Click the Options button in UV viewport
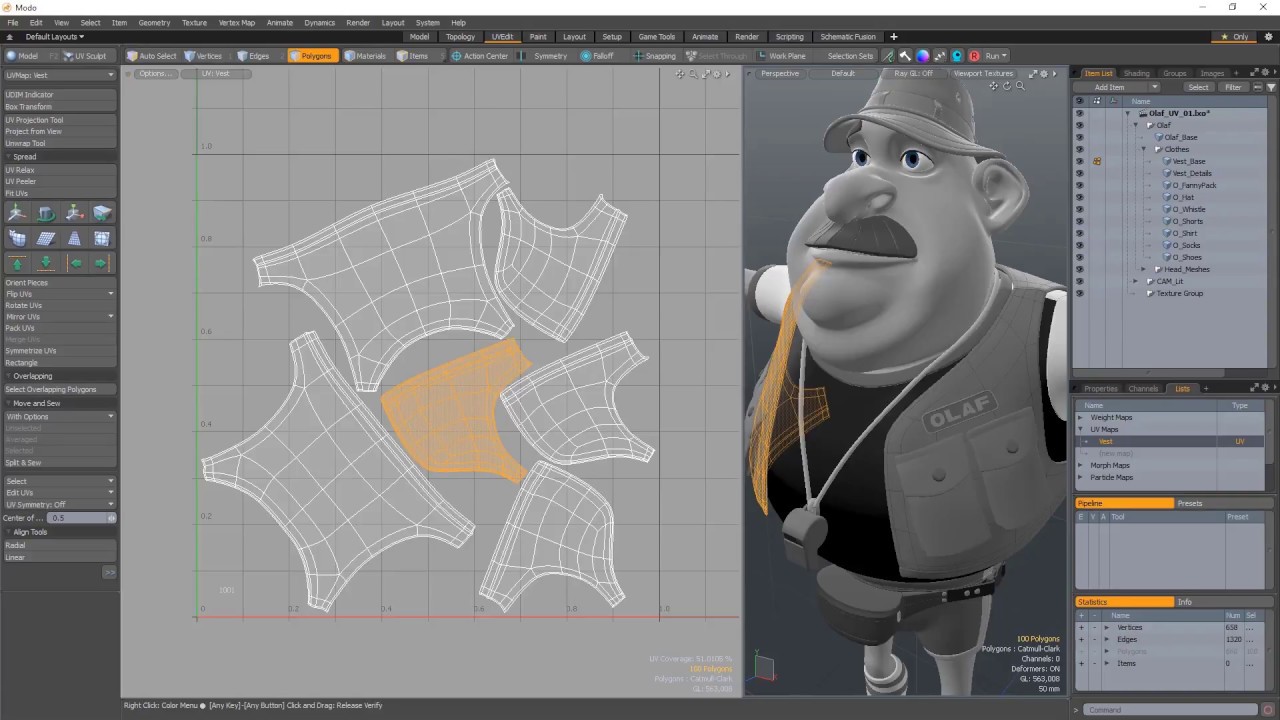The height and width of the screenshot is (720, 1280). pyautogui.click(x=153, y=74)
